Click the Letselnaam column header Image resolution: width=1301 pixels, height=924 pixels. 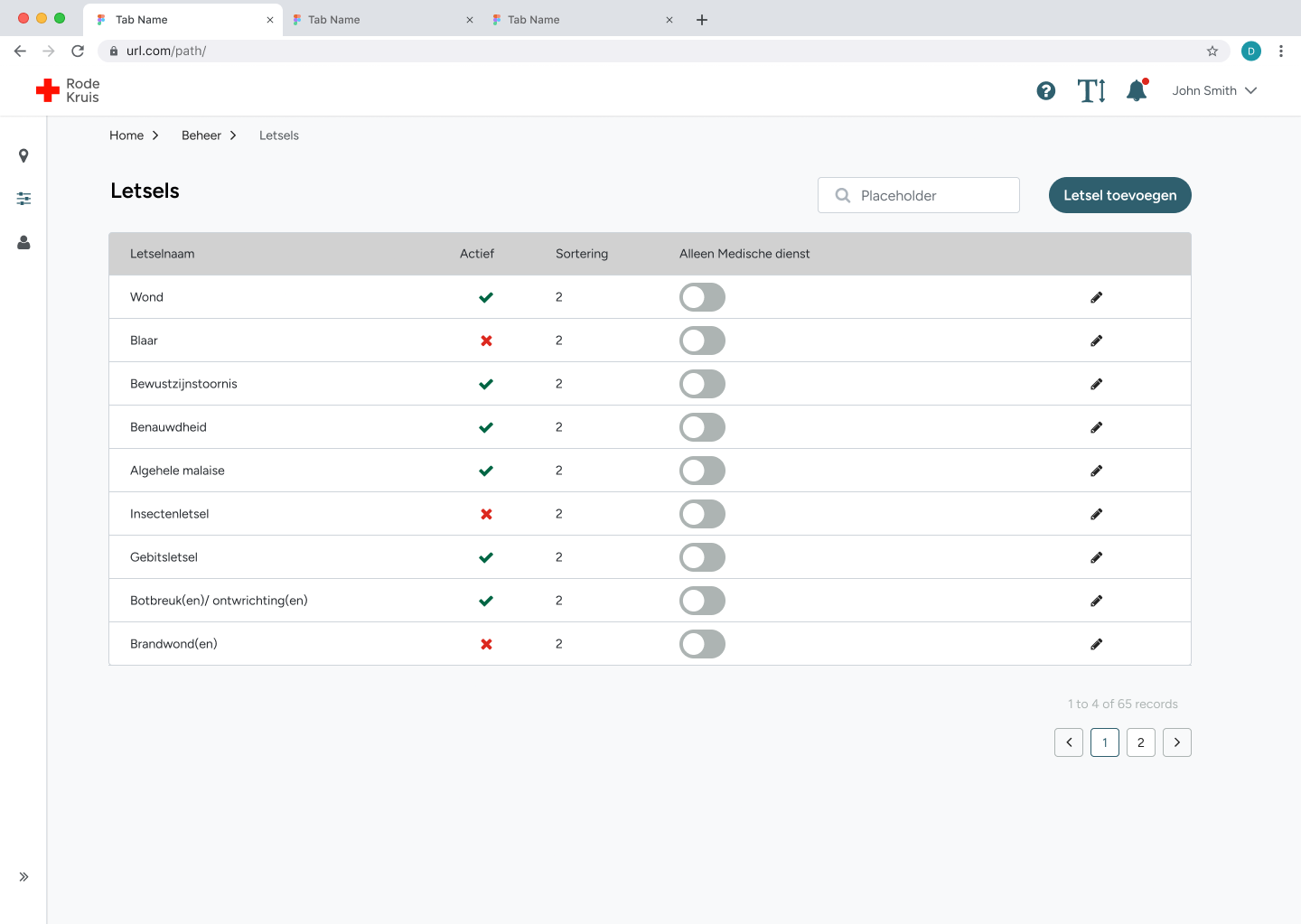coord(163,254)
